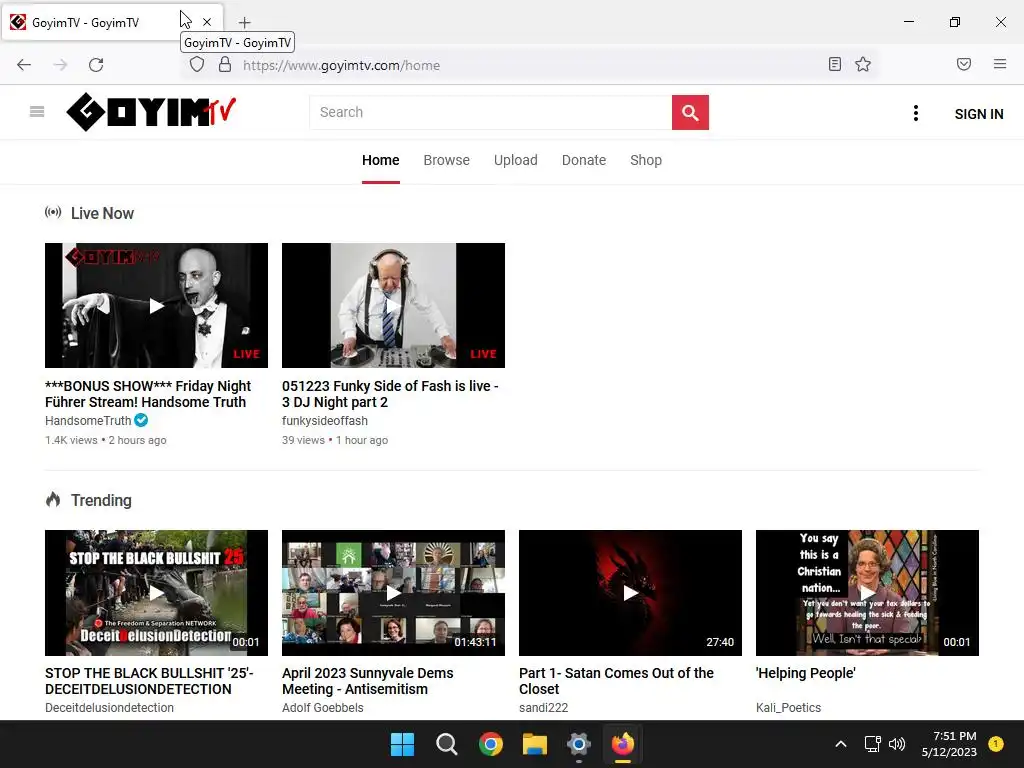1024x768 pixels.
Task: Play the 27:40 red dragon video thumbnail
Action: tap(630, 593)
